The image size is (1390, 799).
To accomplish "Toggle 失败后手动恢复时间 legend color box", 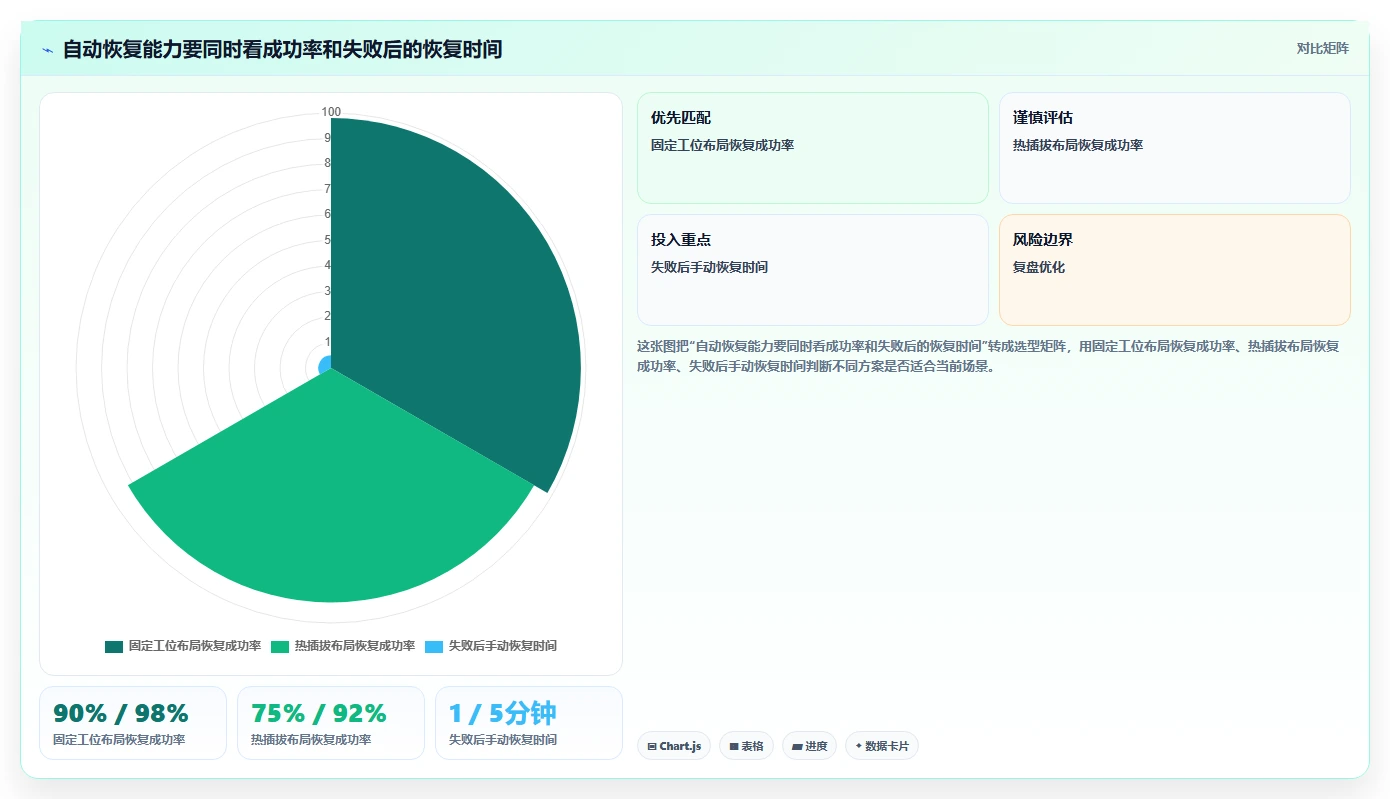I will click(x=434, y=647).
